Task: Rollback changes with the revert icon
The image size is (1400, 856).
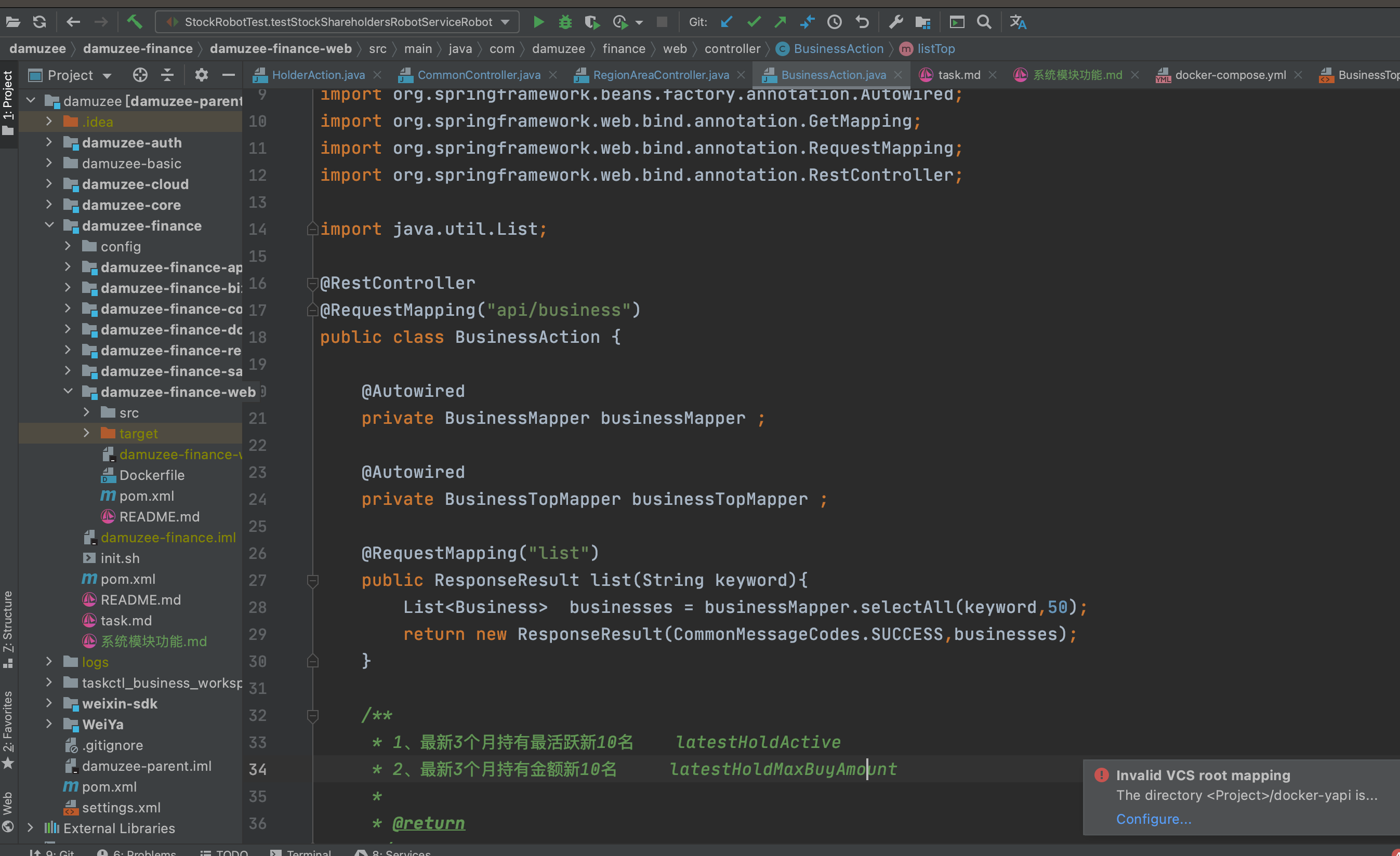Action: coord(862,22)
